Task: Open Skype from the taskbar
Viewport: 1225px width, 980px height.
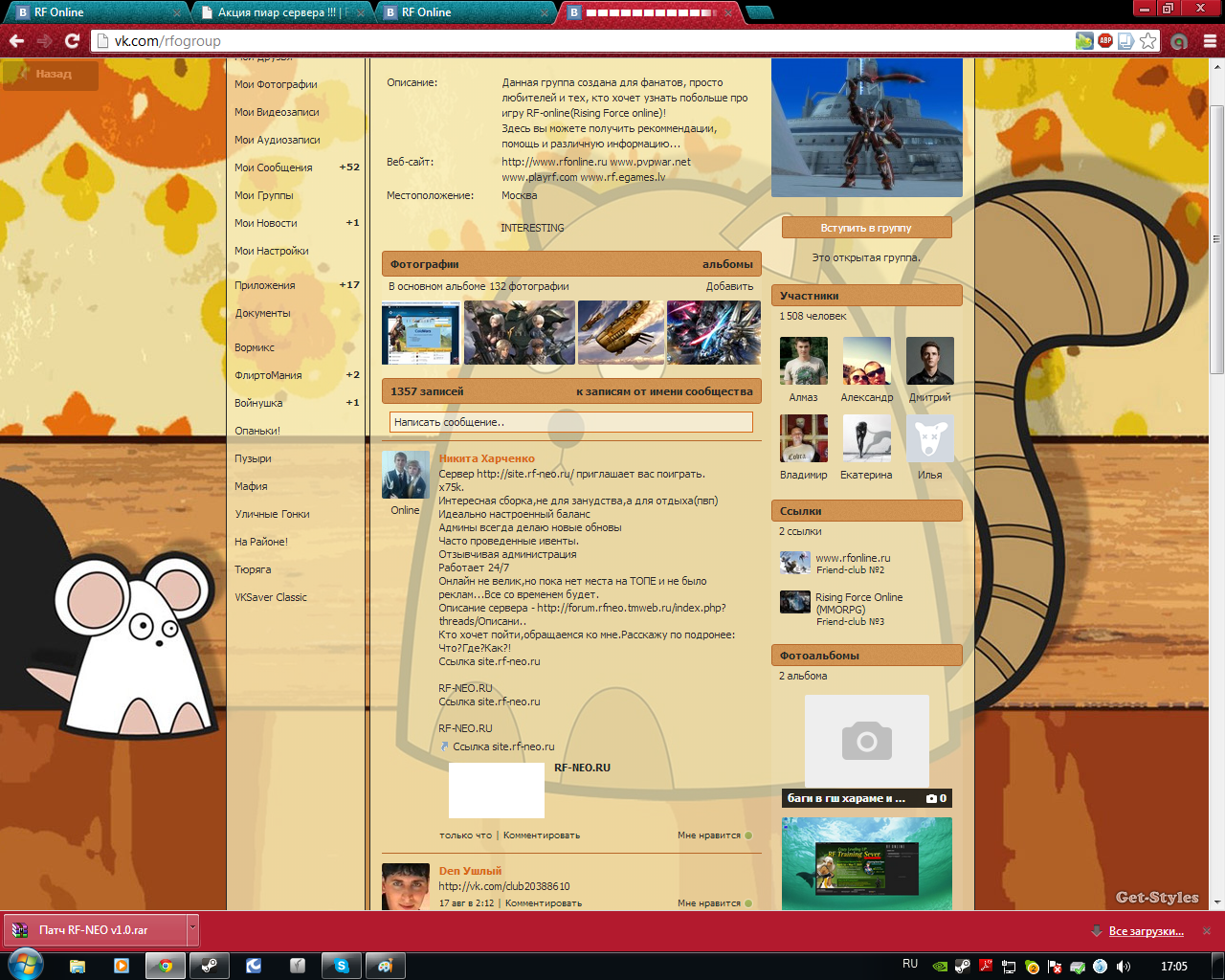Action: tap(341, 966)
